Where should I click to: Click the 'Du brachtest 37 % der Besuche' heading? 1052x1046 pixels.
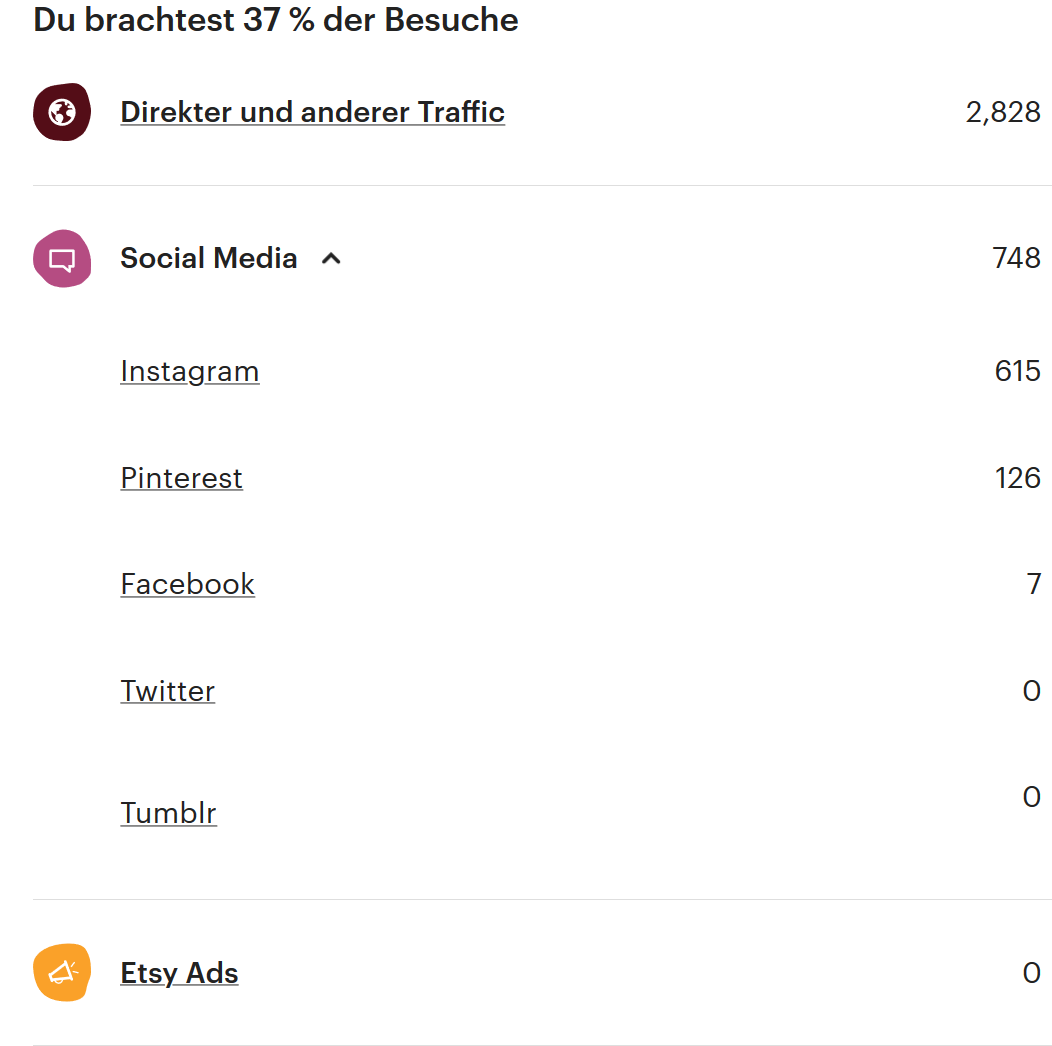276,19
